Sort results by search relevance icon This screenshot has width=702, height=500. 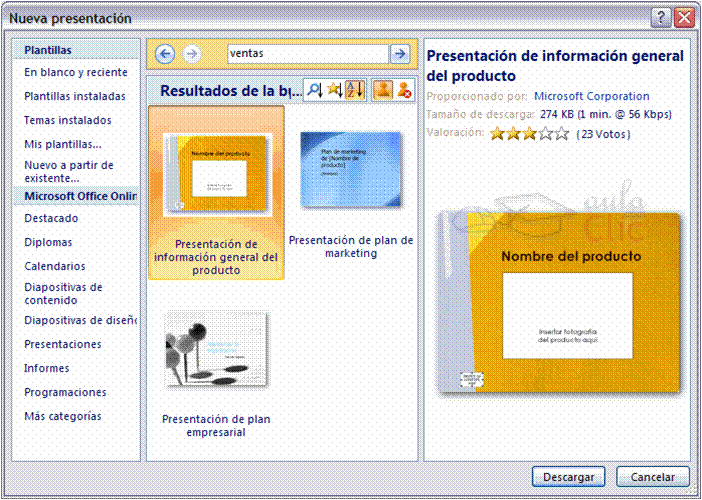click(x=314, y=90)
